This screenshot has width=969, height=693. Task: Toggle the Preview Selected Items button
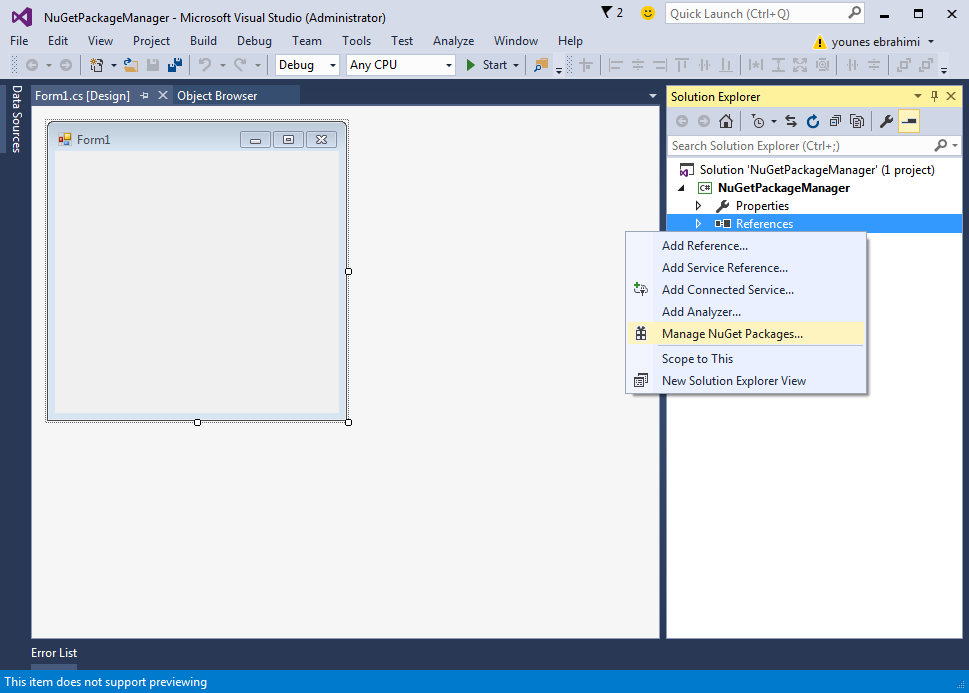(908, 122)
